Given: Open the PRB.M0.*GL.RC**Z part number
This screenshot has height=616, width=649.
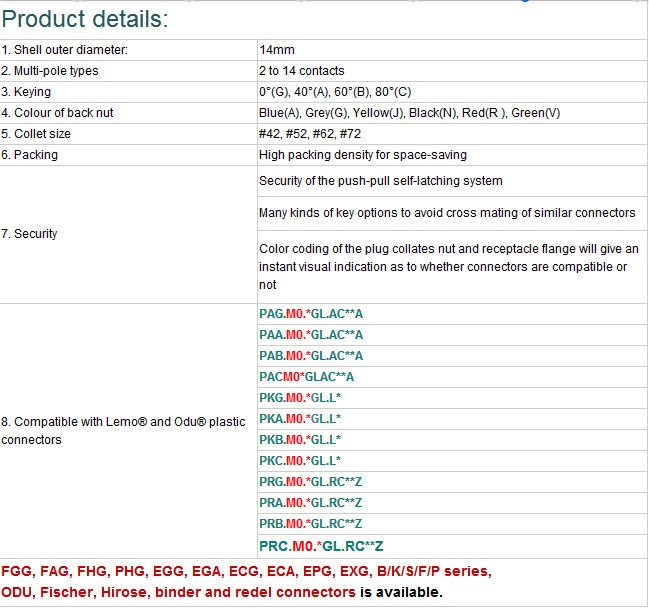Looking at the screenshot, I should (x=310, y=524).
